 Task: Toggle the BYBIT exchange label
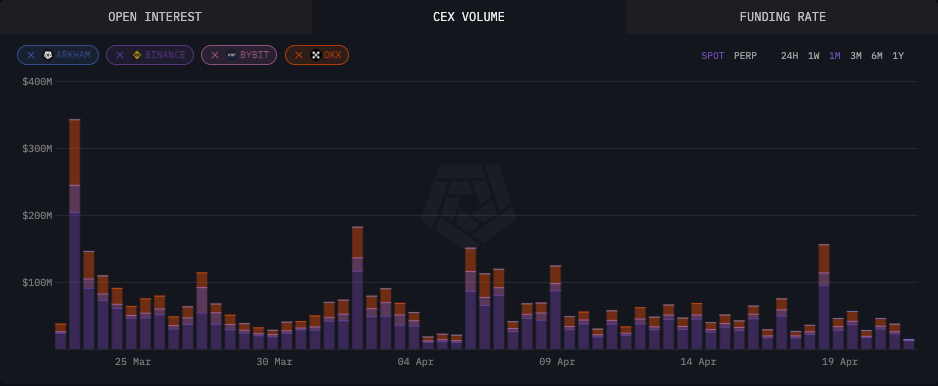click(x=254, y=55)
